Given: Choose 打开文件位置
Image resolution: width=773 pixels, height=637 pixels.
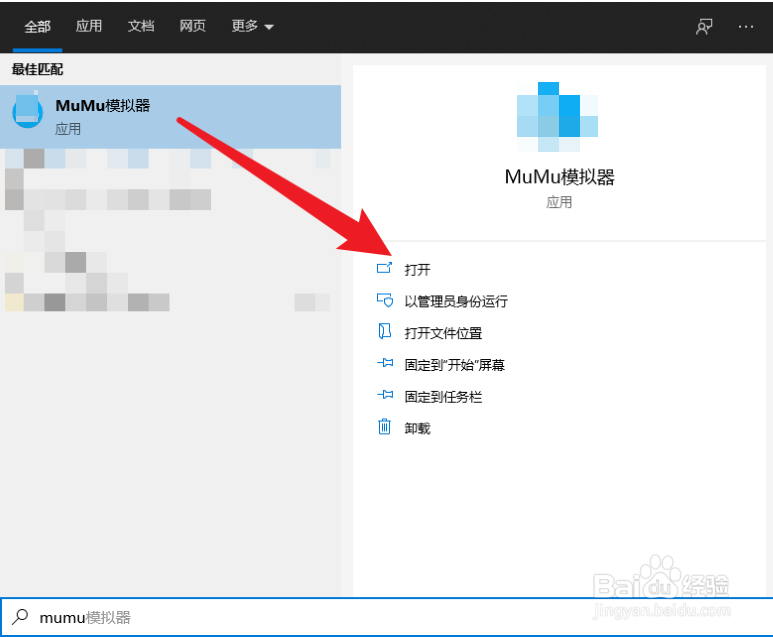Looking at the screenshot, I should pos(443,333).
